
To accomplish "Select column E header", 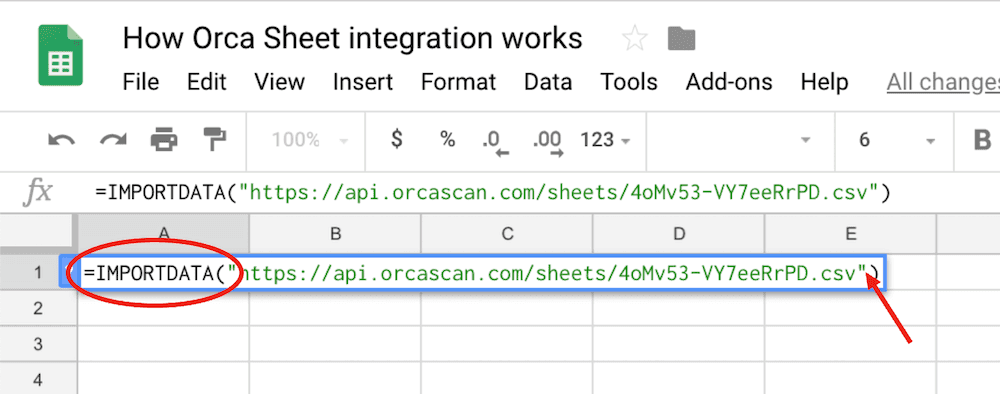I will (x=850, y=233).
